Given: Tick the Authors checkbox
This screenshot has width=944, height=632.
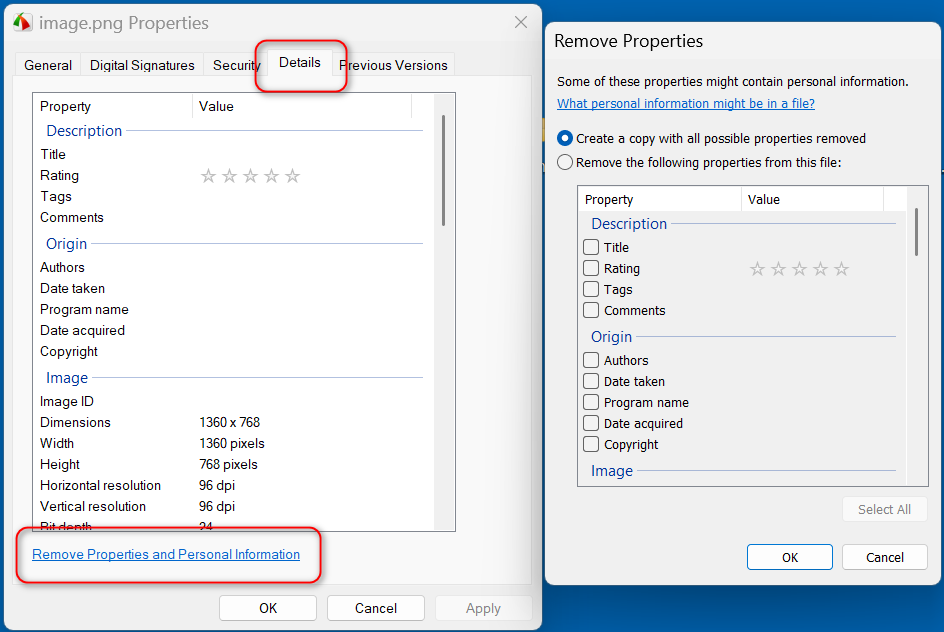Looking at the screenshot, I should pos(591,360).
